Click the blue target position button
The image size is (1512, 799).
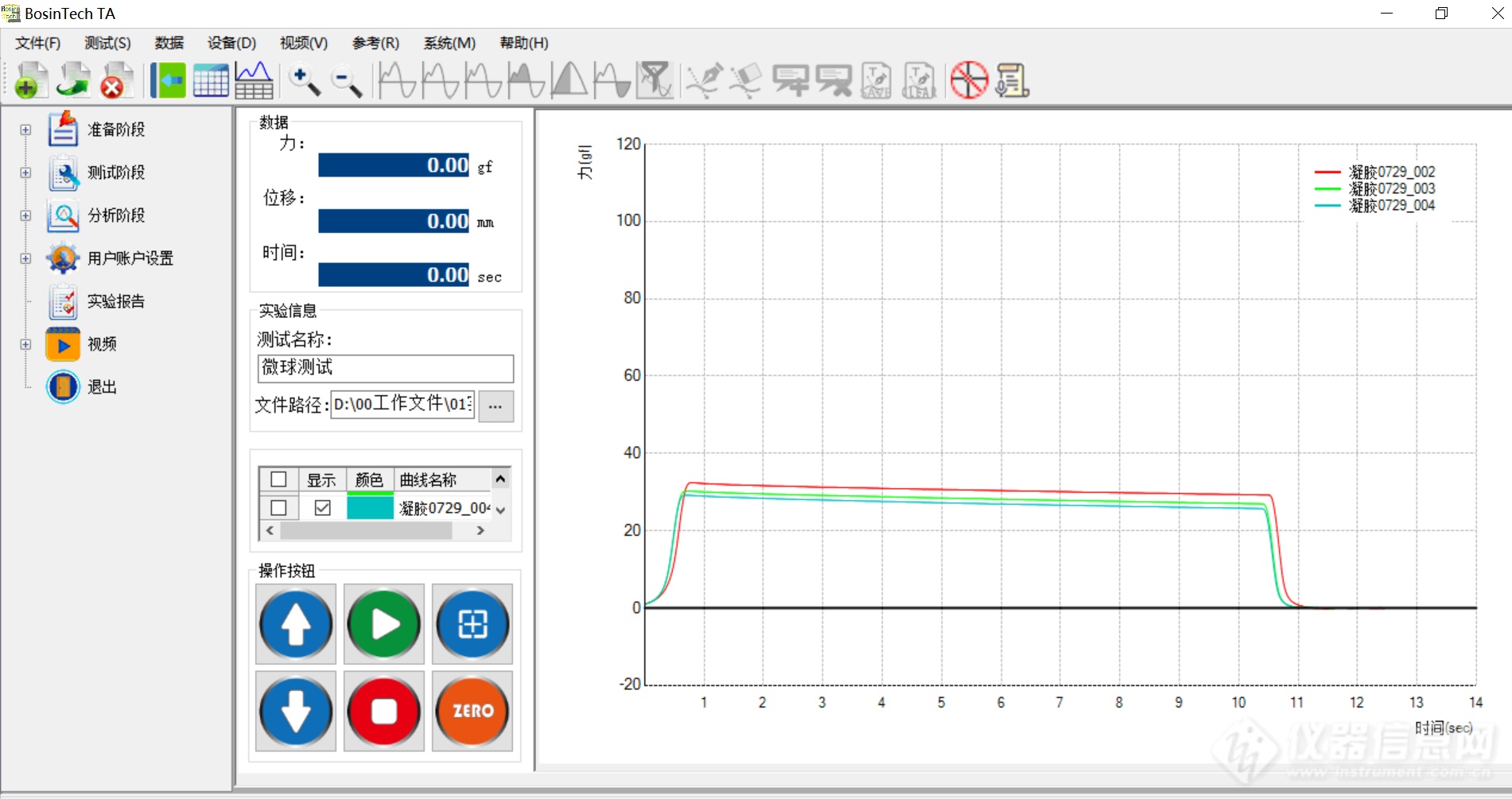(x=472, y=624)
